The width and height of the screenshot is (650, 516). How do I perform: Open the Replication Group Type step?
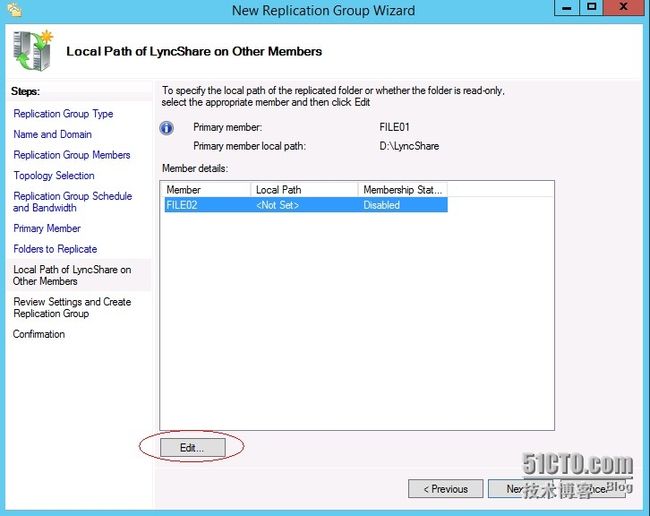[63, 114]
